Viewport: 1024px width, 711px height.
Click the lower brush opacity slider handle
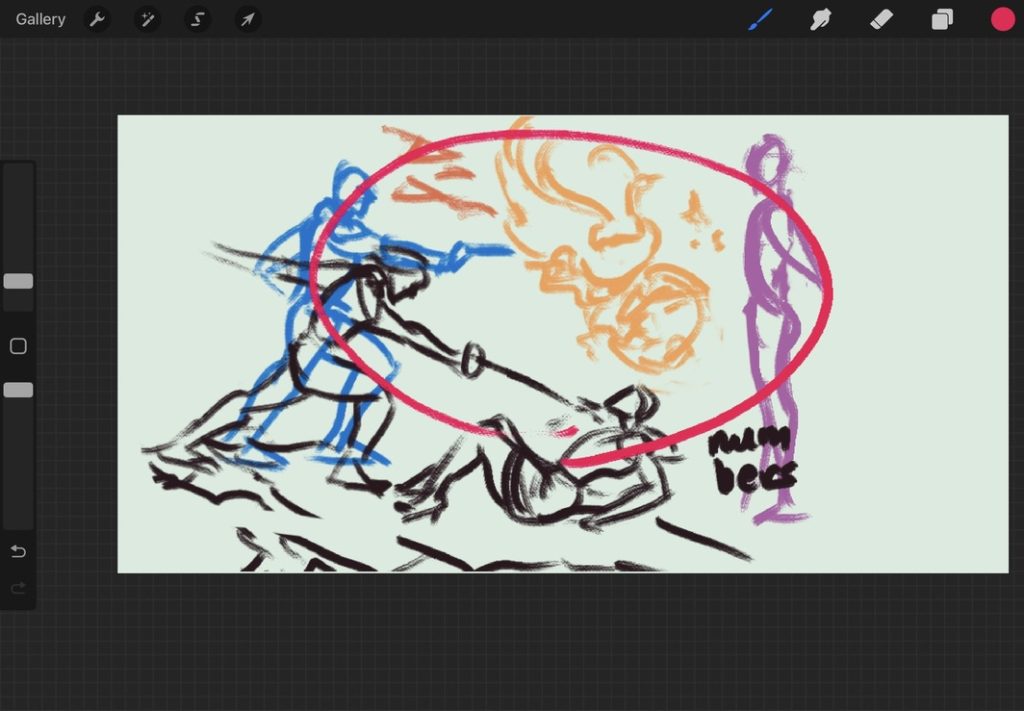pyautogui.click(x=18, y=390)
